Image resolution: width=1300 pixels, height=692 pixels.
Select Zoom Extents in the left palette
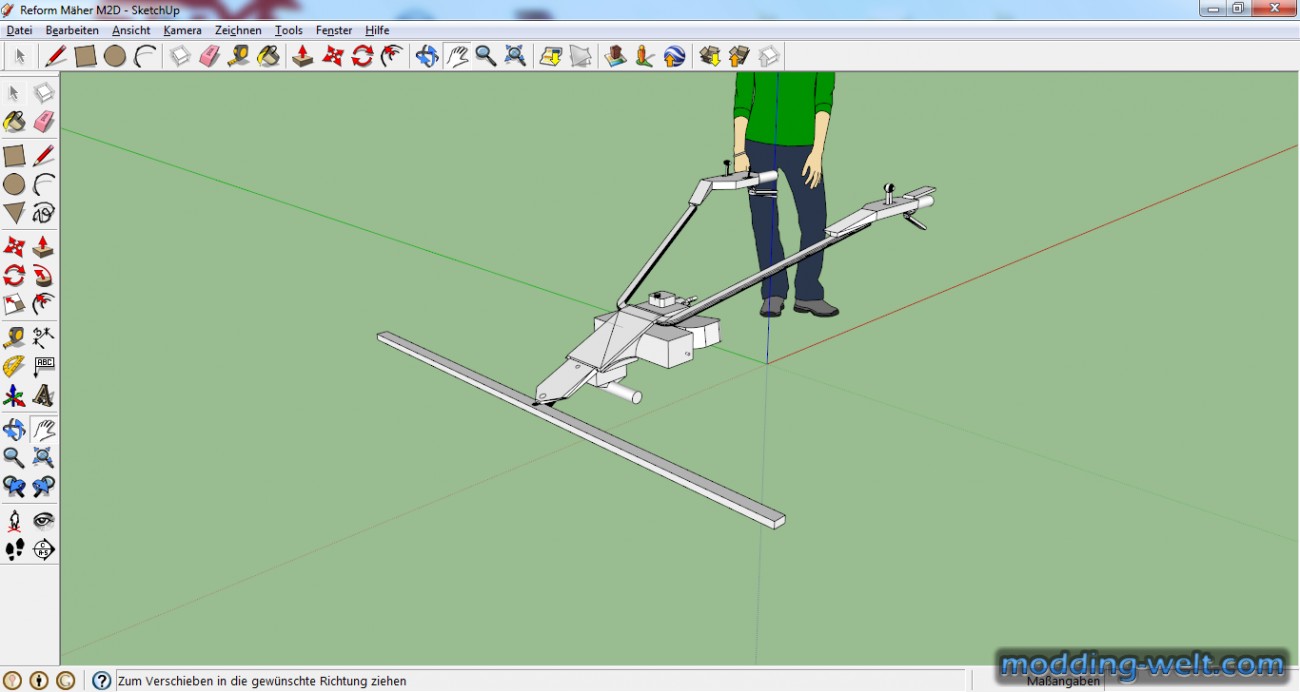click(43, 458)
